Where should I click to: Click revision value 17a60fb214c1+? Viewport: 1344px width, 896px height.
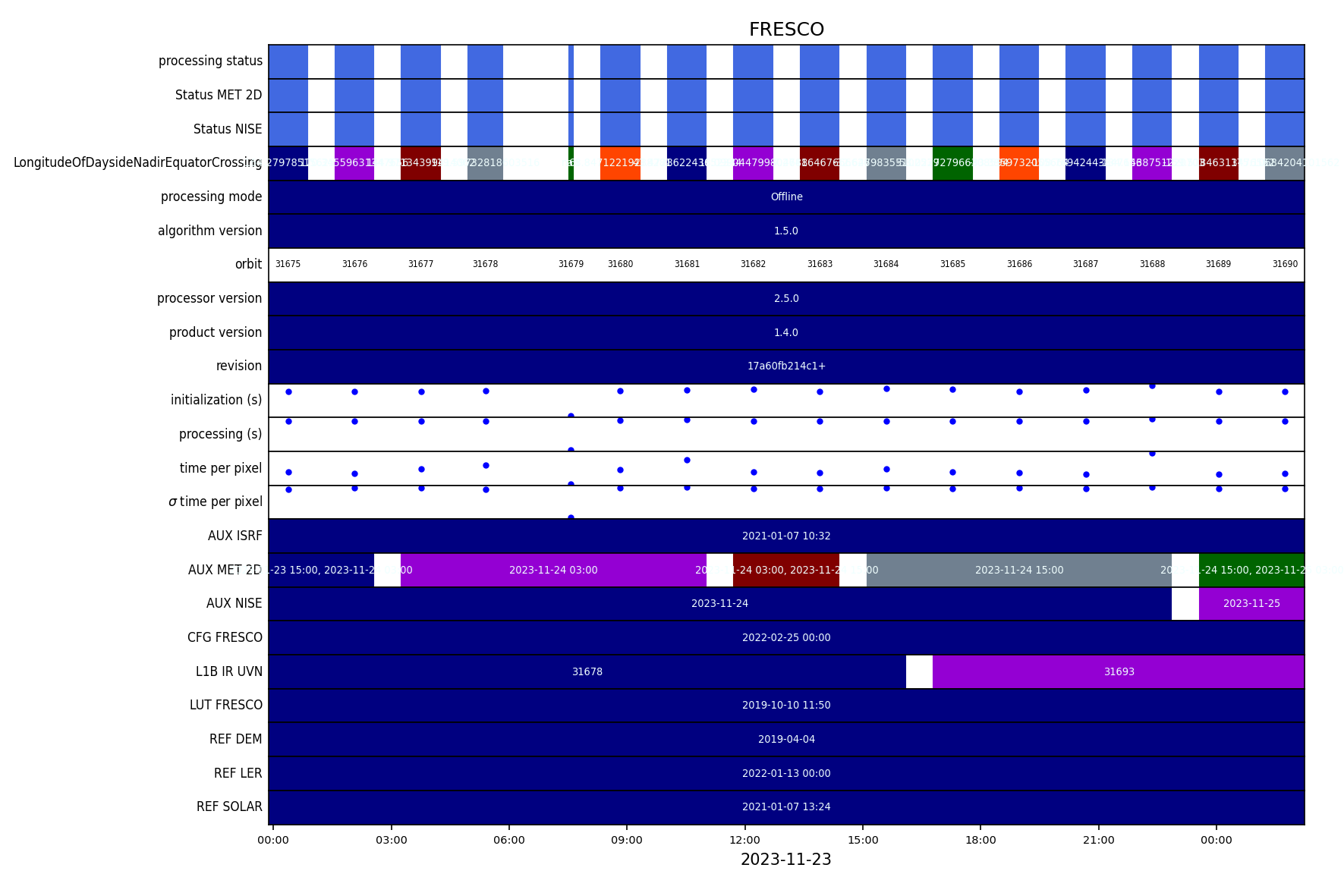coord(786,366)
